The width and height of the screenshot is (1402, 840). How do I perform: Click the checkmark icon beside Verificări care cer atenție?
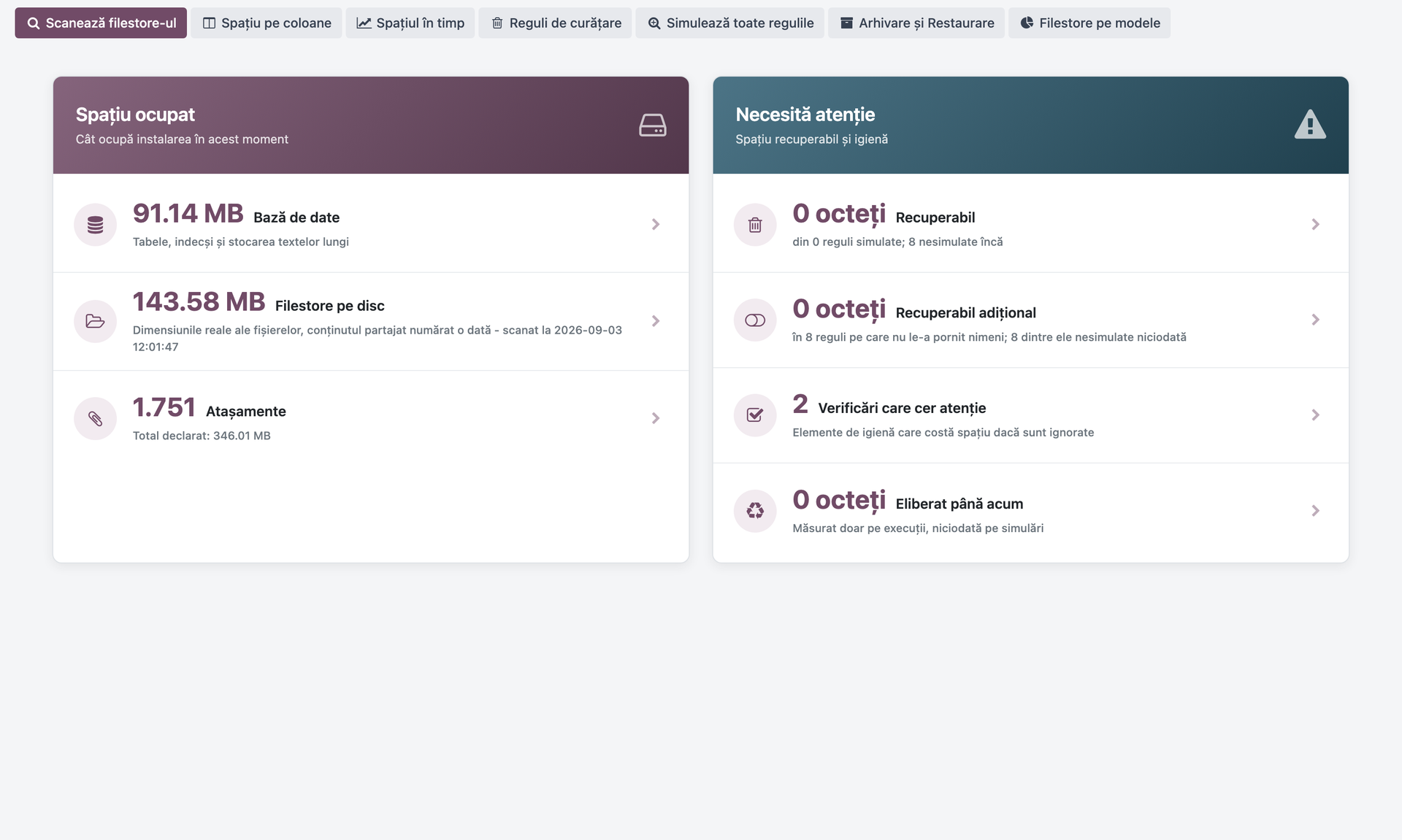[x=755, y=415]
